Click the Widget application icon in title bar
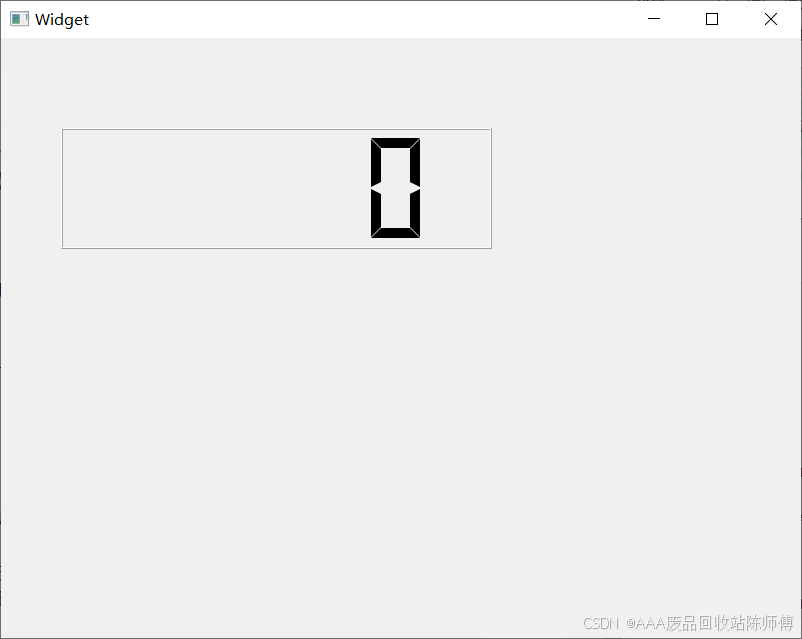802x639 pixels. point(19,19)
